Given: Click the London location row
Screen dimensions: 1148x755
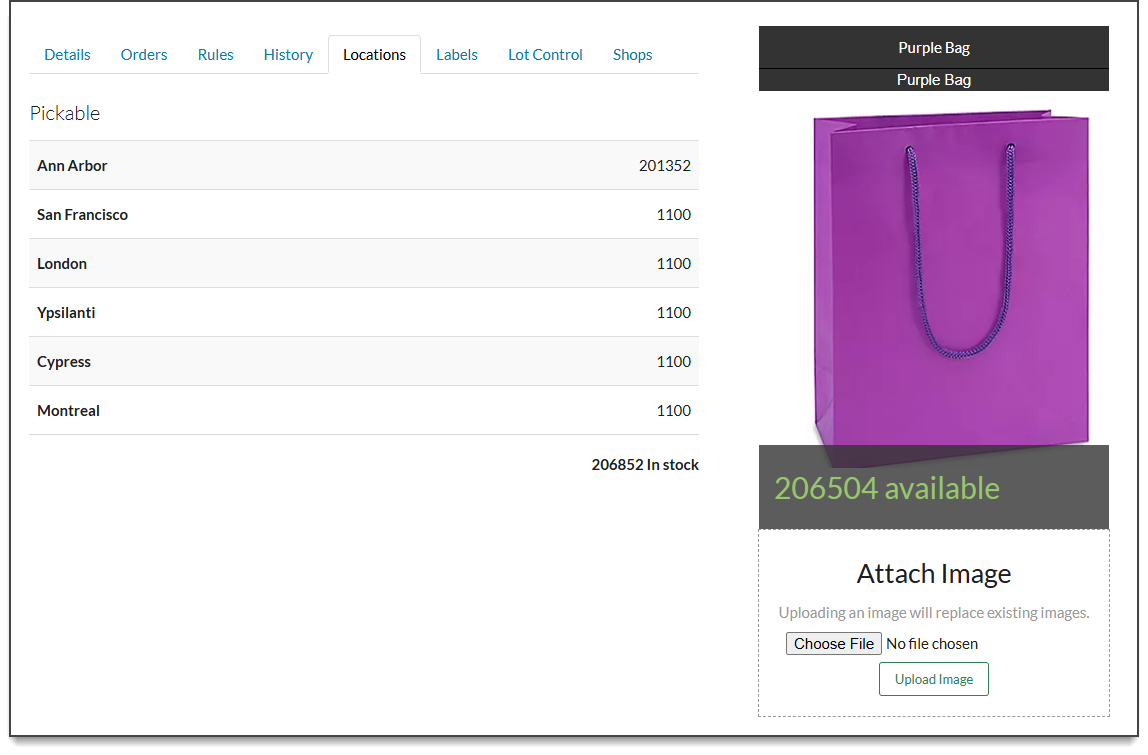Looking at the screenshot, I should [x=364, y=264].
